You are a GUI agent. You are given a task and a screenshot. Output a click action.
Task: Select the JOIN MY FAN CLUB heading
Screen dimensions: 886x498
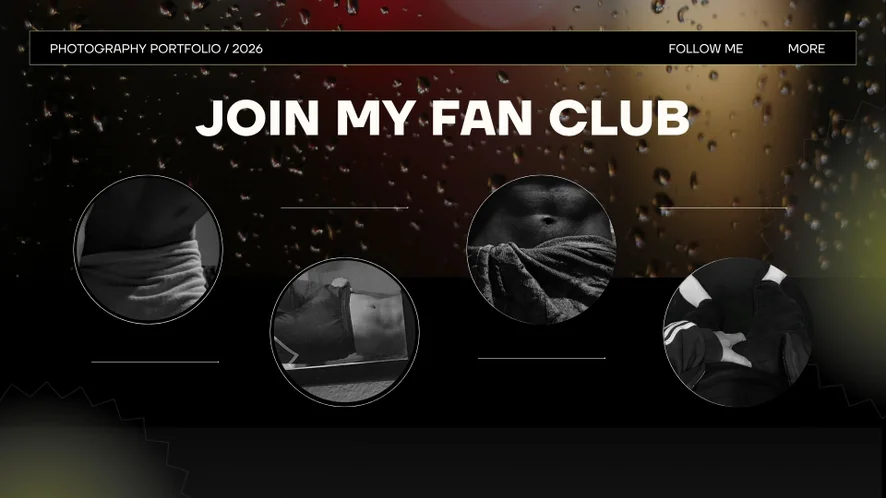442,118
